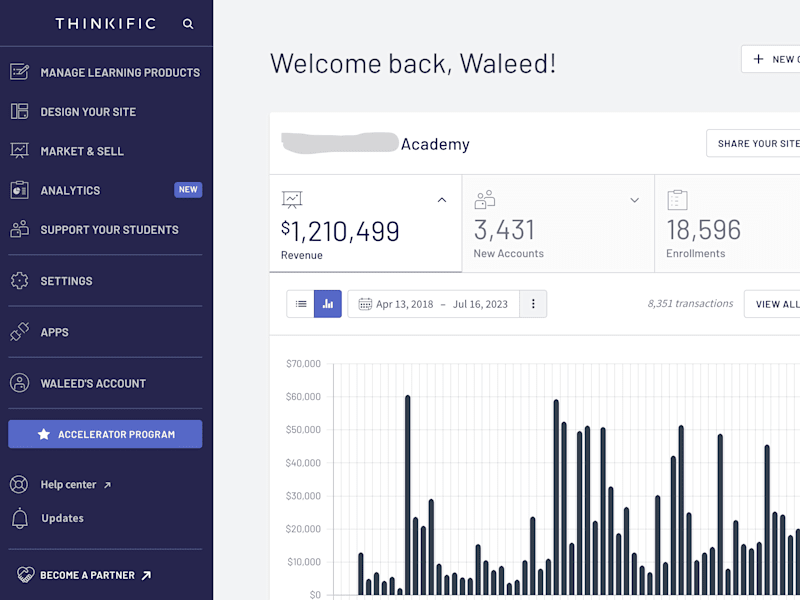Click the Manage Learning Products icon
Image resolution: width=800 pixels, height=600 pixels.
pos(19,72)
